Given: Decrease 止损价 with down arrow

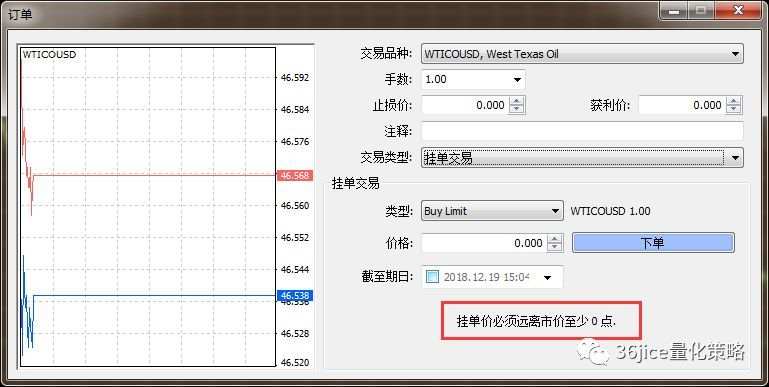Looking at the screenshot, I should (516, 109).
